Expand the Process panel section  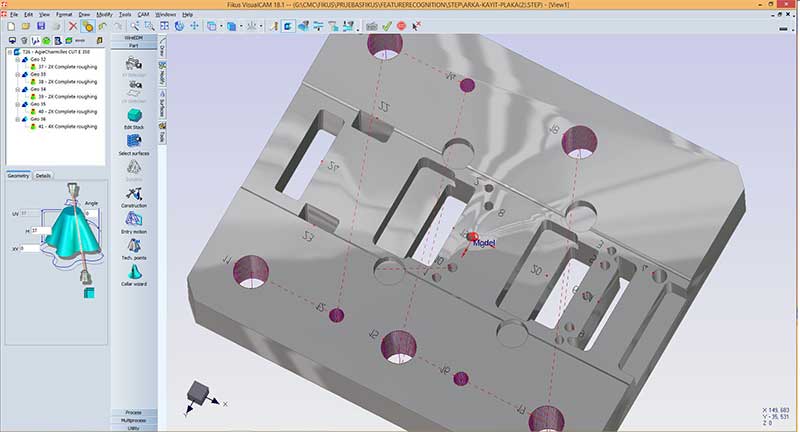(133, 412)
